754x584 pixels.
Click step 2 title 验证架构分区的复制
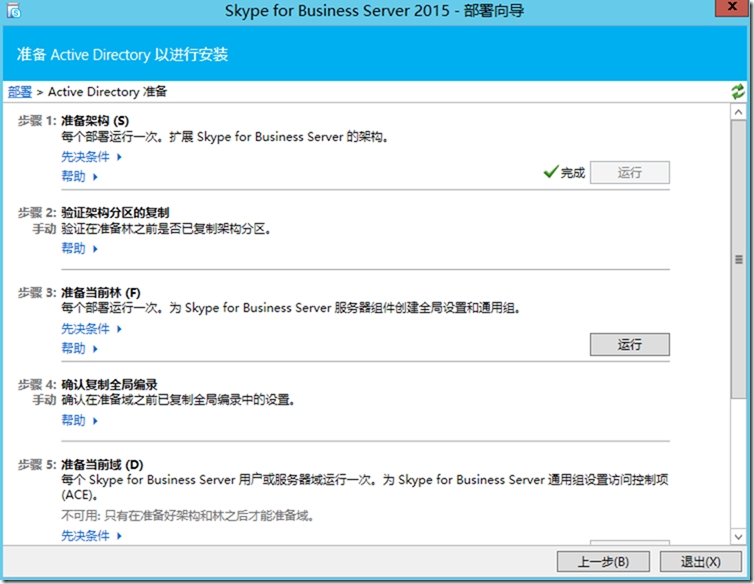click(115, 213)
